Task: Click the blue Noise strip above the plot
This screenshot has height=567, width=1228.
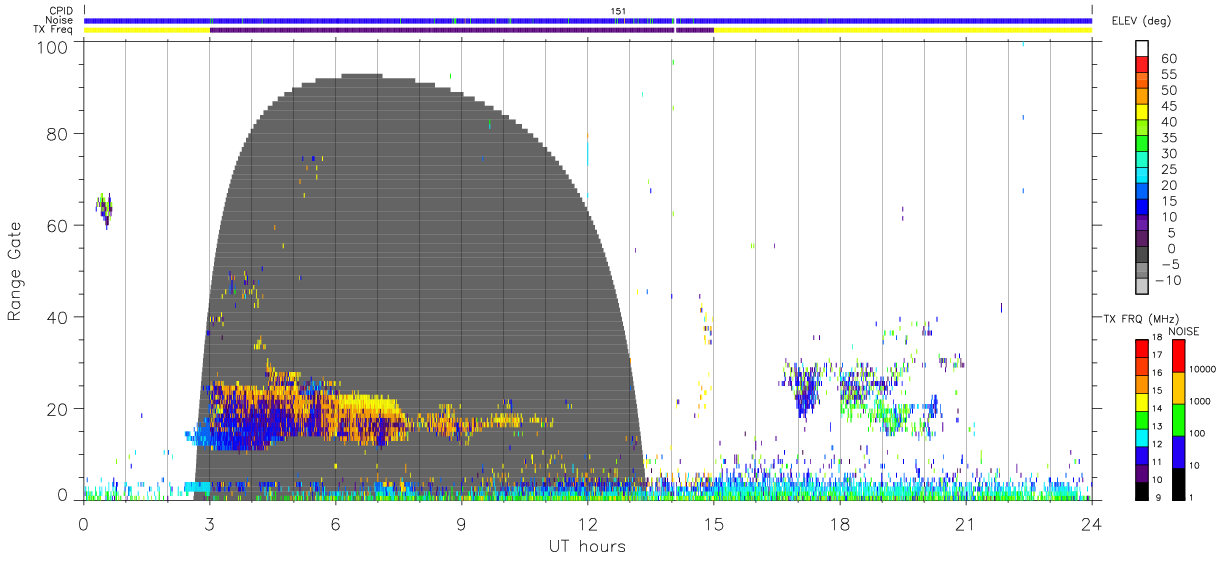Action: [588, 20]
